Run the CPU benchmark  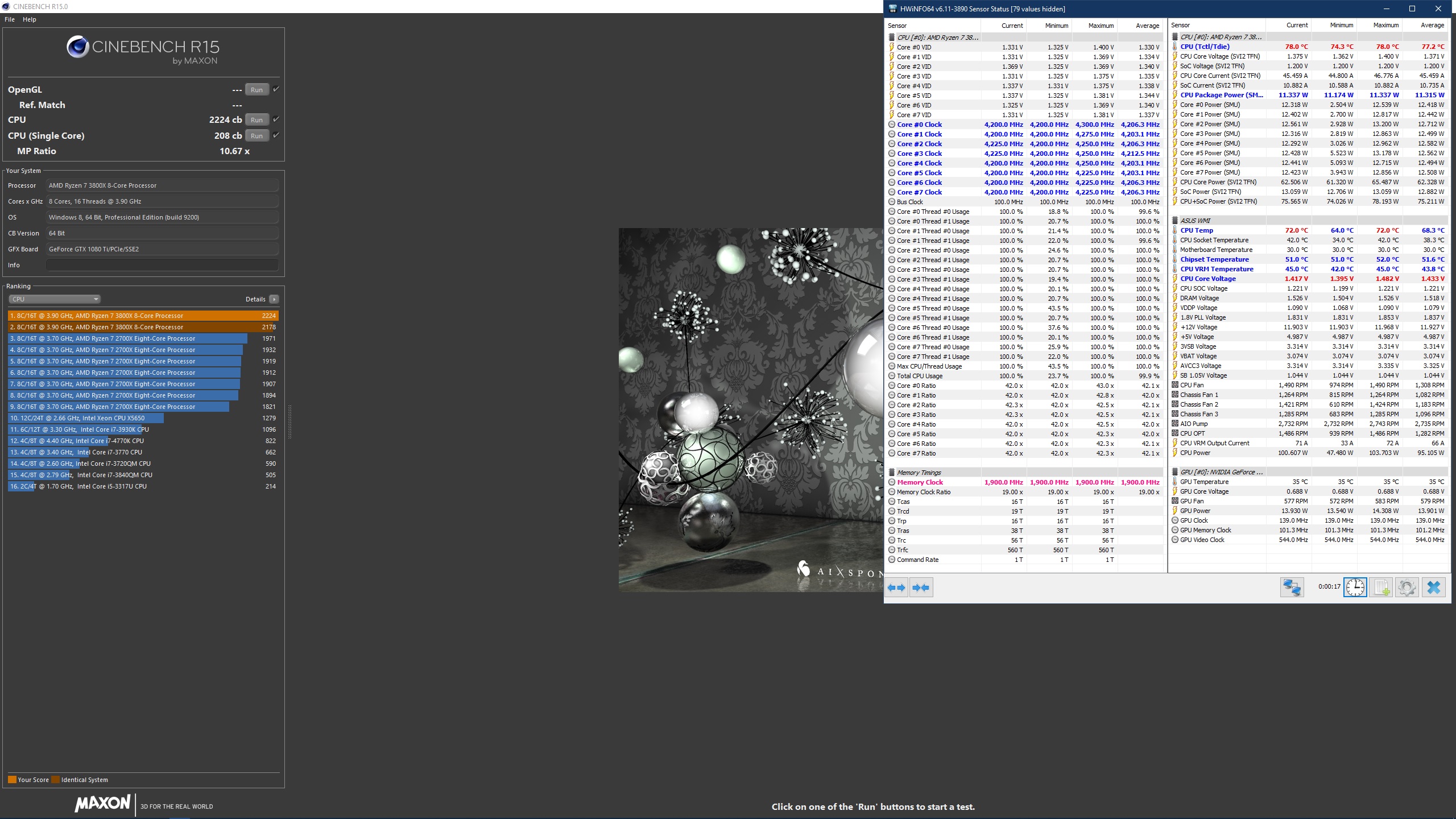pos(257,120)
